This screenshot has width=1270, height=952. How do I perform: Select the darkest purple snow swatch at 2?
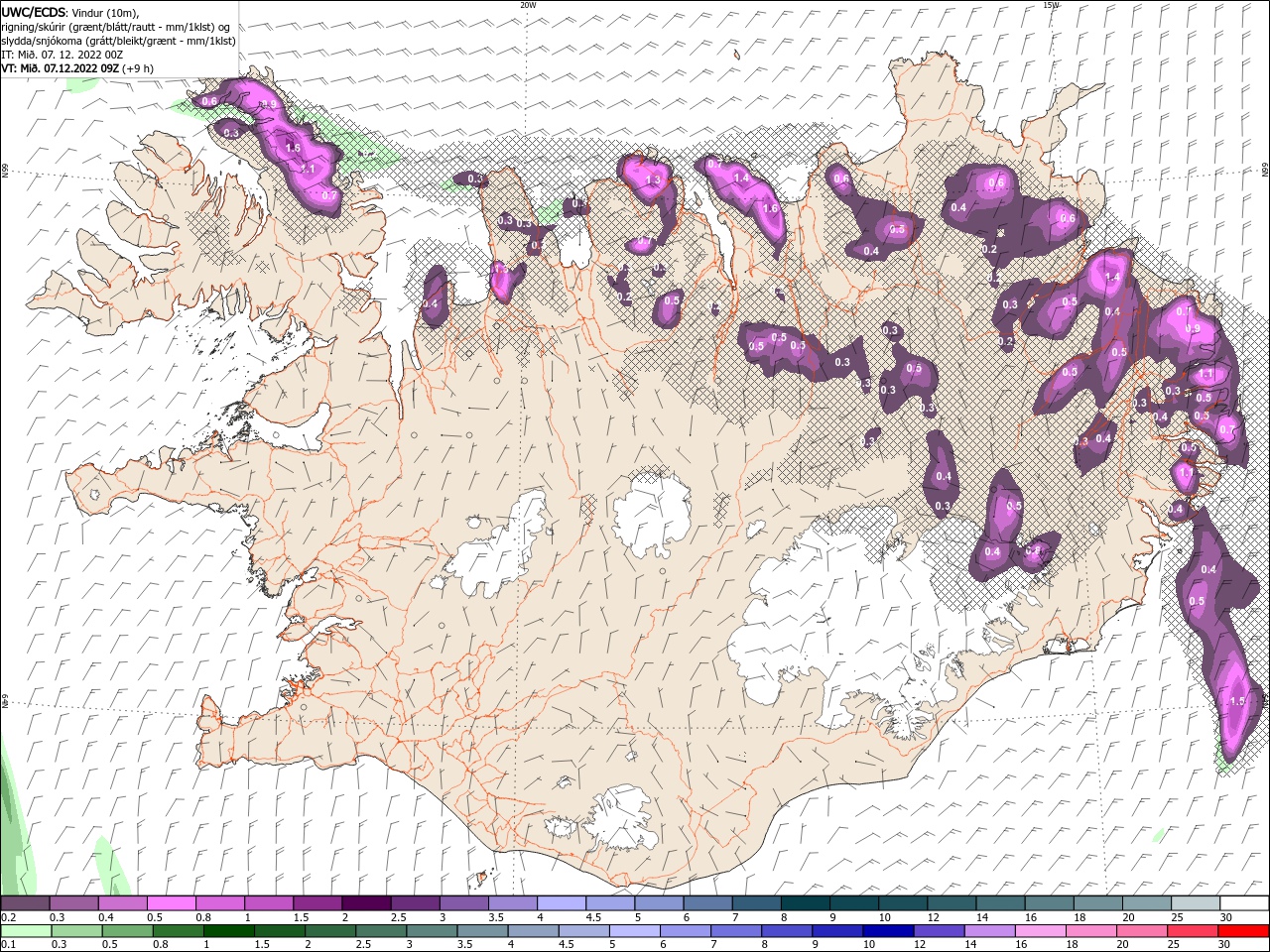[365, 902]
